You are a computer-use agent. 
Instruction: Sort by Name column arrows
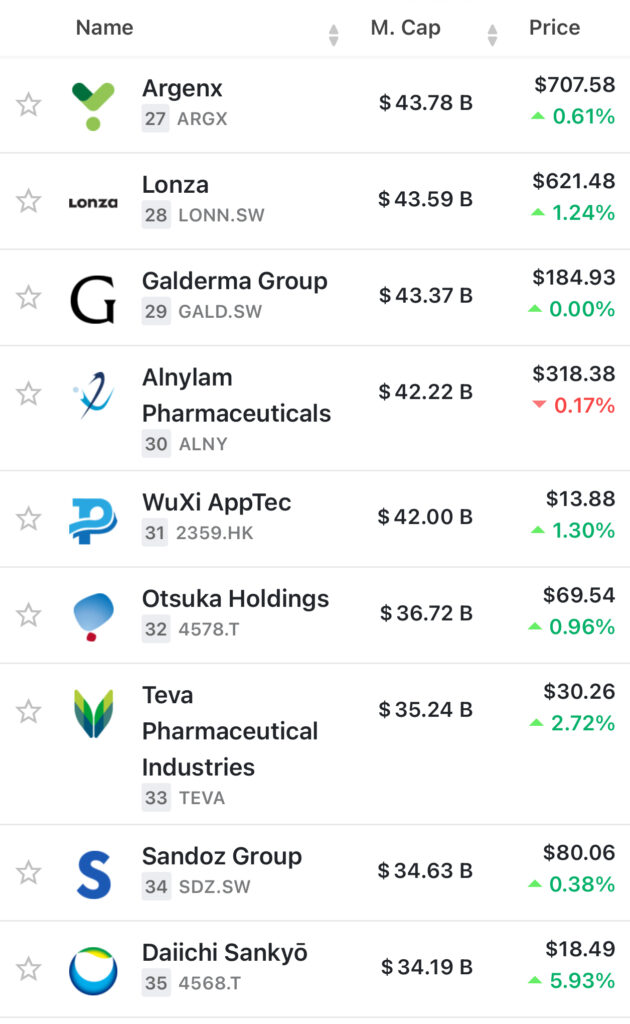(x=333, y=35)
